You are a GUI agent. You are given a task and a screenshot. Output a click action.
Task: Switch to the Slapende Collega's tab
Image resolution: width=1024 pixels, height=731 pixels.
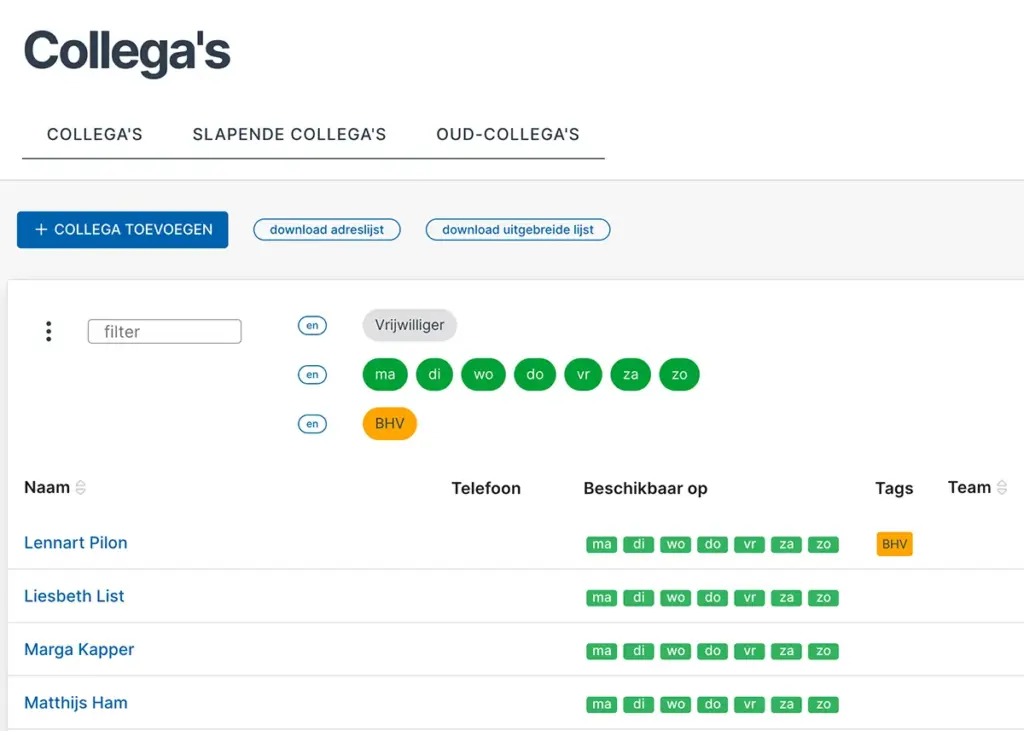coord(289,134)
